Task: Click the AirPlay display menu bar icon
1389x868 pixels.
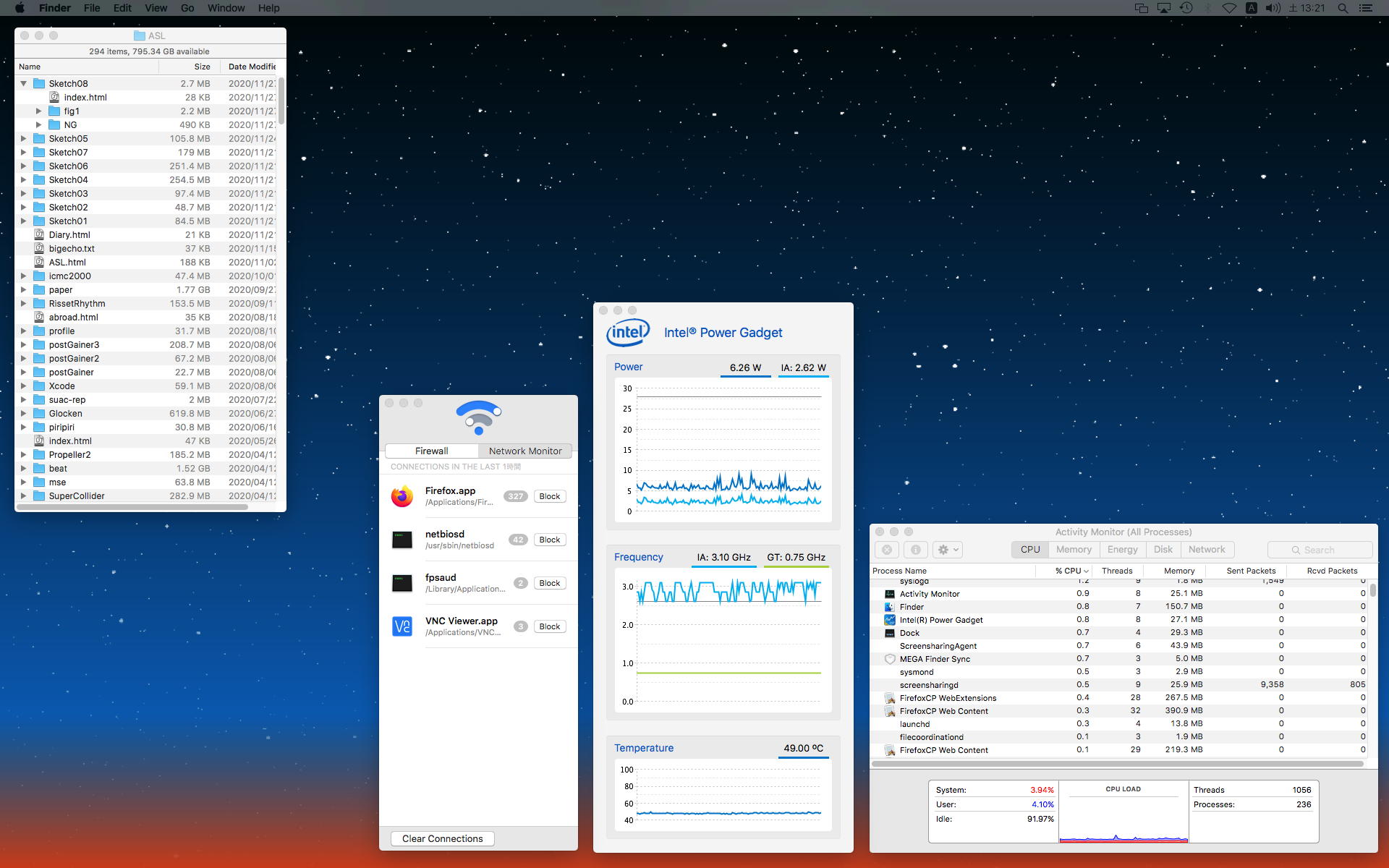Action: coord(1164,8)
